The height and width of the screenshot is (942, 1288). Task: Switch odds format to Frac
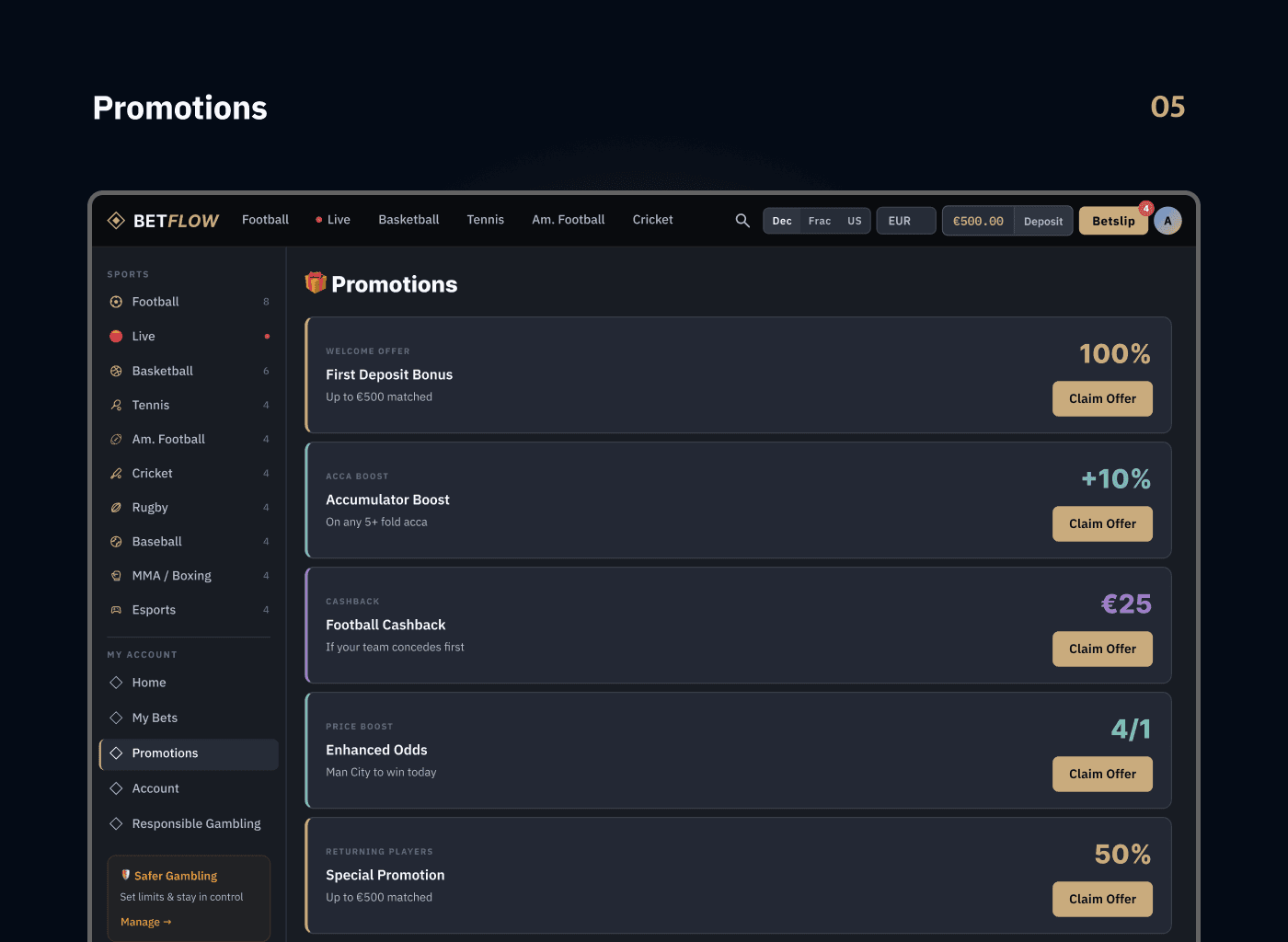pyautogui.click(x=819, y=221)
